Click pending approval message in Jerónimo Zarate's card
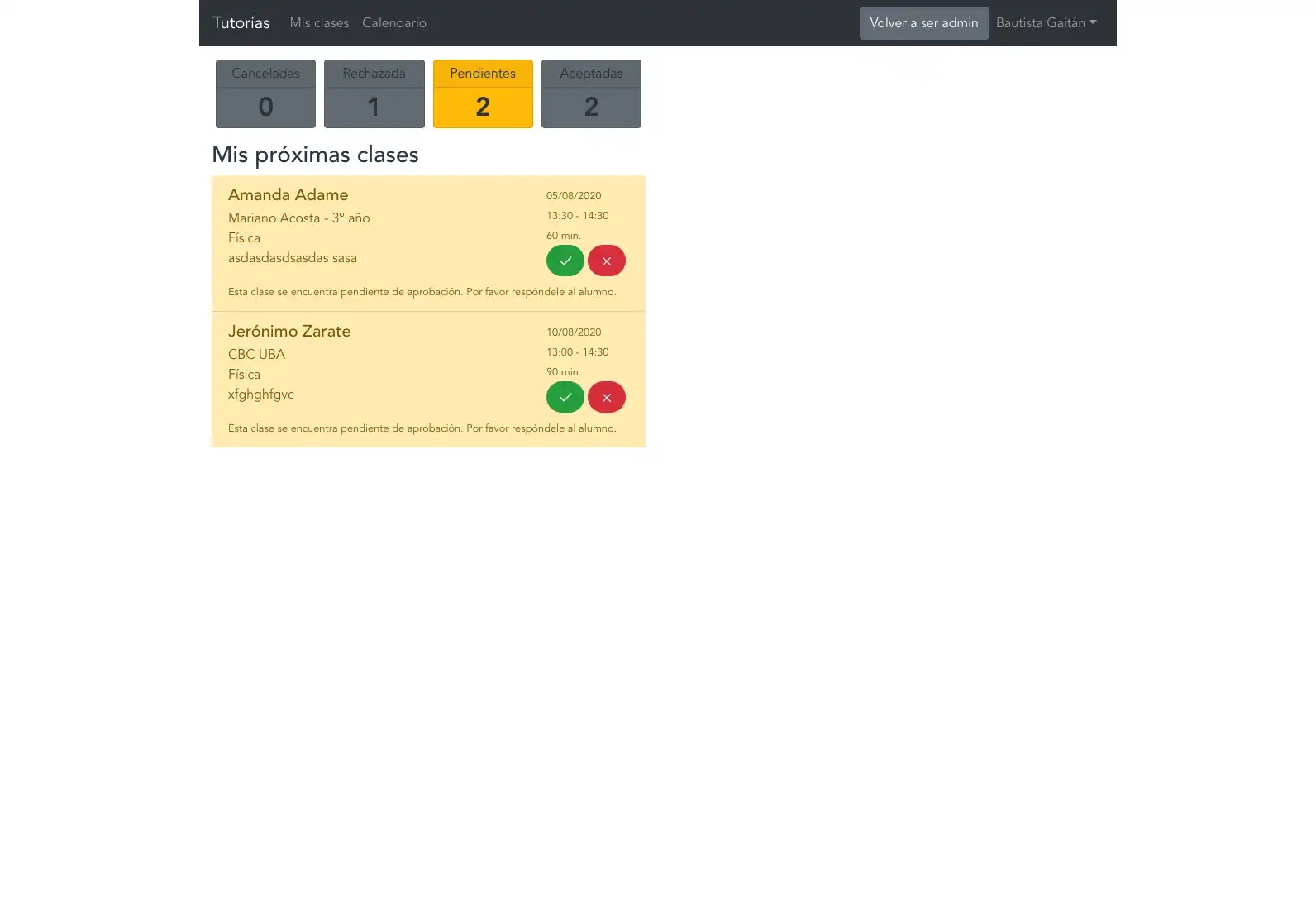Viewport: 1316px width, 904px height. click(422, 428)
